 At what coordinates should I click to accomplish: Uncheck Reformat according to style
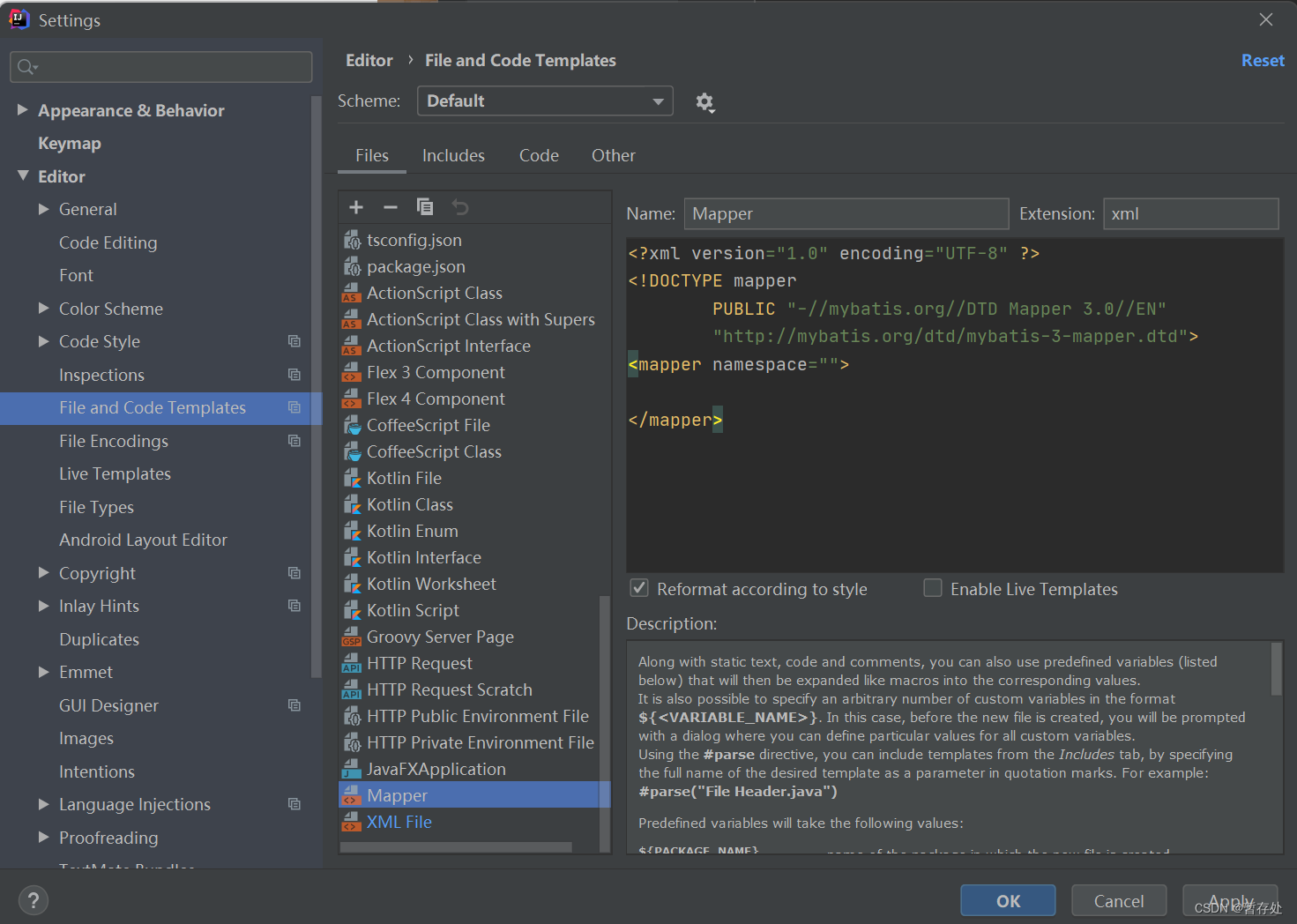click(x=640, y=588)
